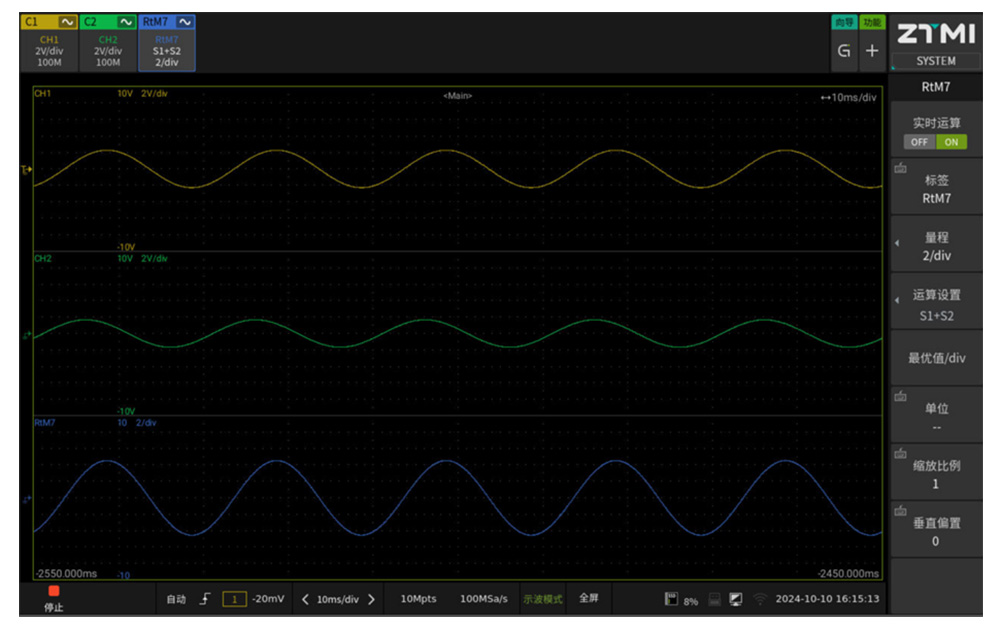Open the 向导 guide menu
This screenshot has width=1000, height=630.
(844, 22)
